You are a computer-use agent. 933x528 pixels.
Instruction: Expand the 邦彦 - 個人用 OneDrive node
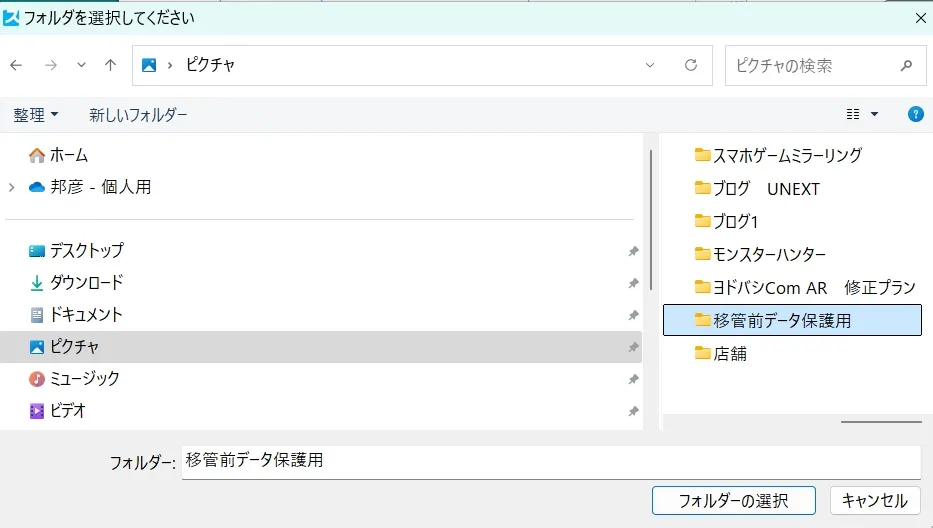[12, 187]
